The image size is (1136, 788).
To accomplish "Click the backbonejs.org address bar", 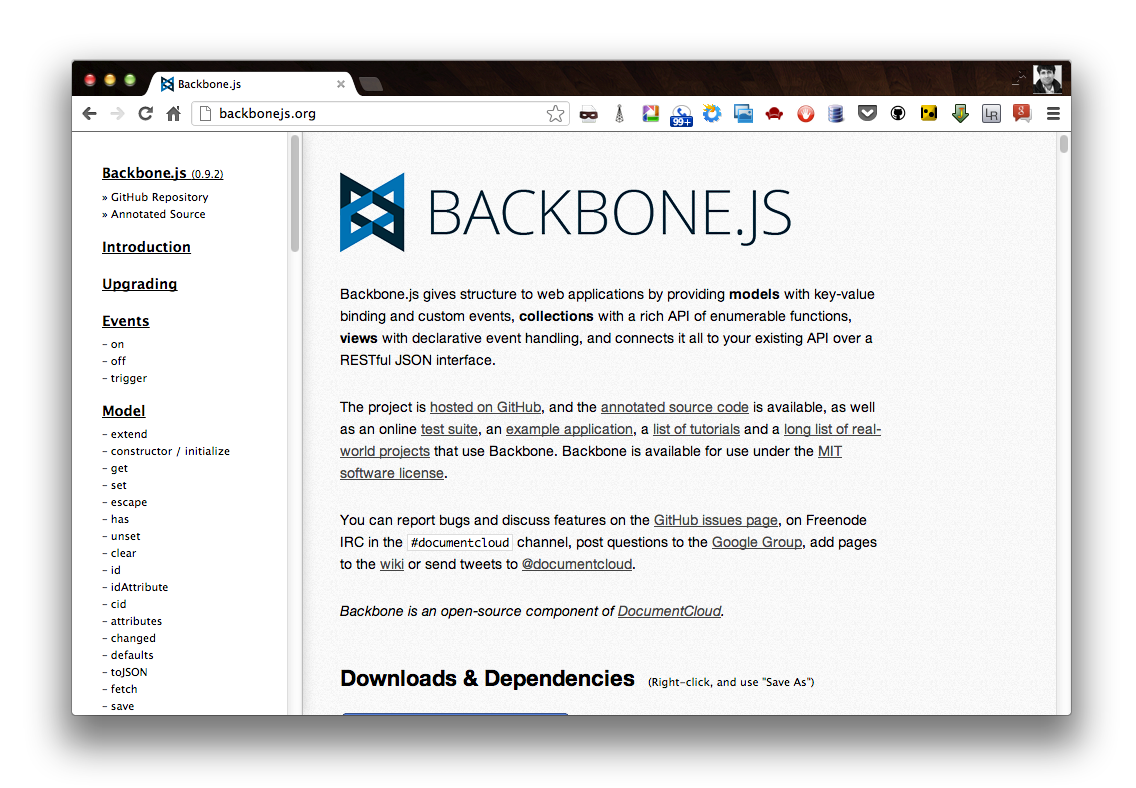I will 380,114.
